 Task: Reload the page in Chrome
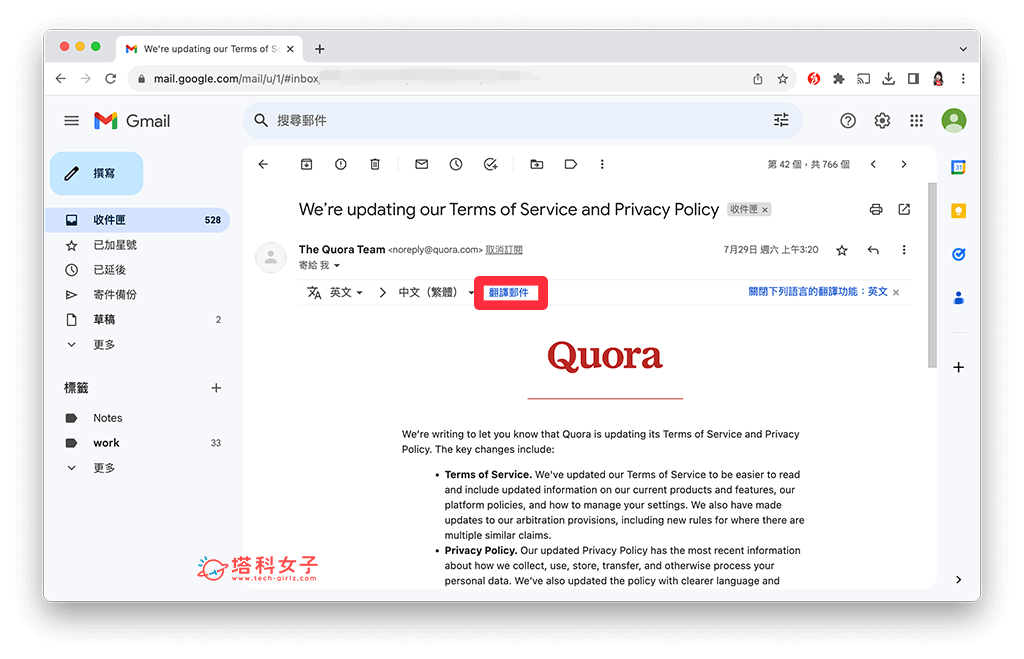[110, 79]
